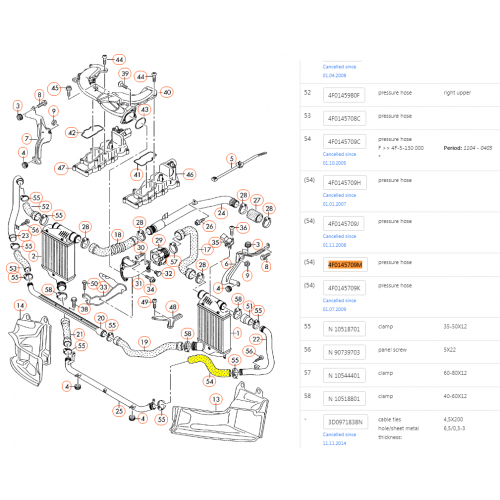Click the '5X22' screw size
This screenshot has width=500, height=500.
point(449,350)
